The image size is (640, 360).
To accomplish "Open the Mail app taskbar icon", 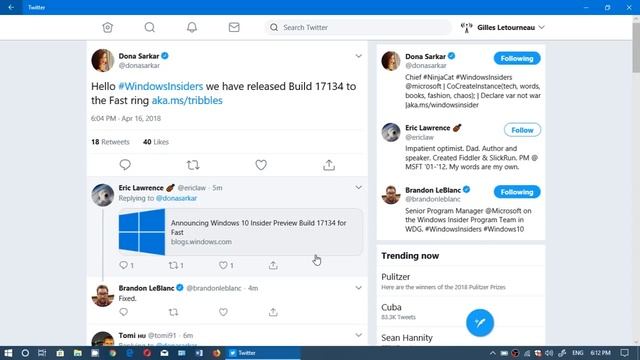I will click(164, 353).
